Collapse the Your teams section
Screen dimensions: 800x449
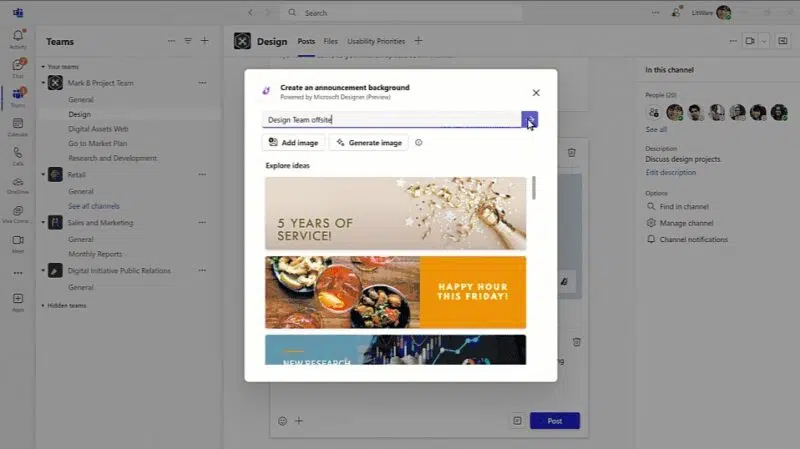(43, 67)
